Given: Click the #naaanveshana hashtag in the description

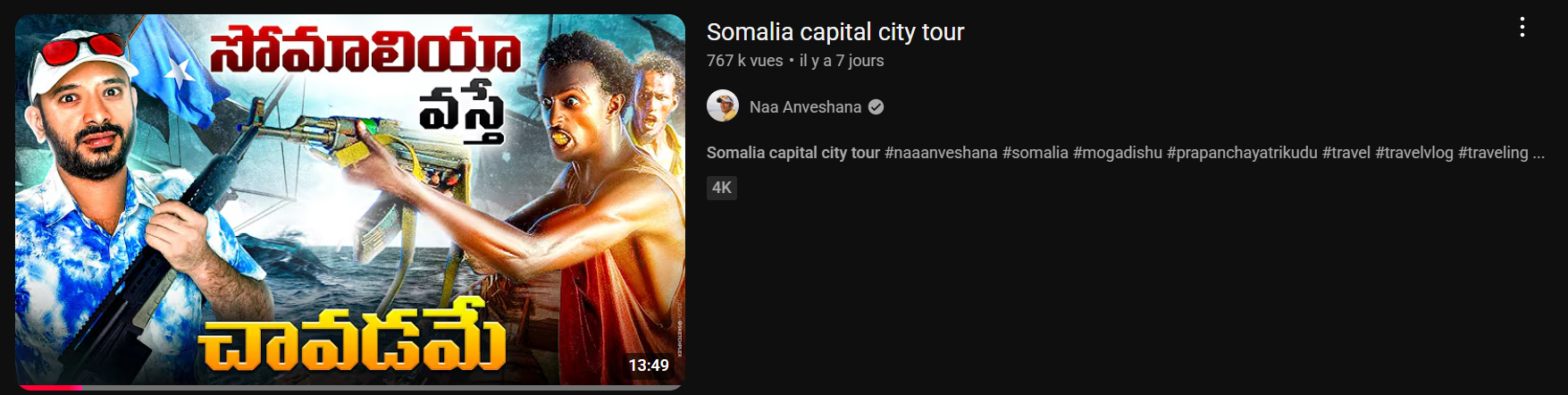Looking at the screenshot, I should pyautogui.click(x=941, y=153).
